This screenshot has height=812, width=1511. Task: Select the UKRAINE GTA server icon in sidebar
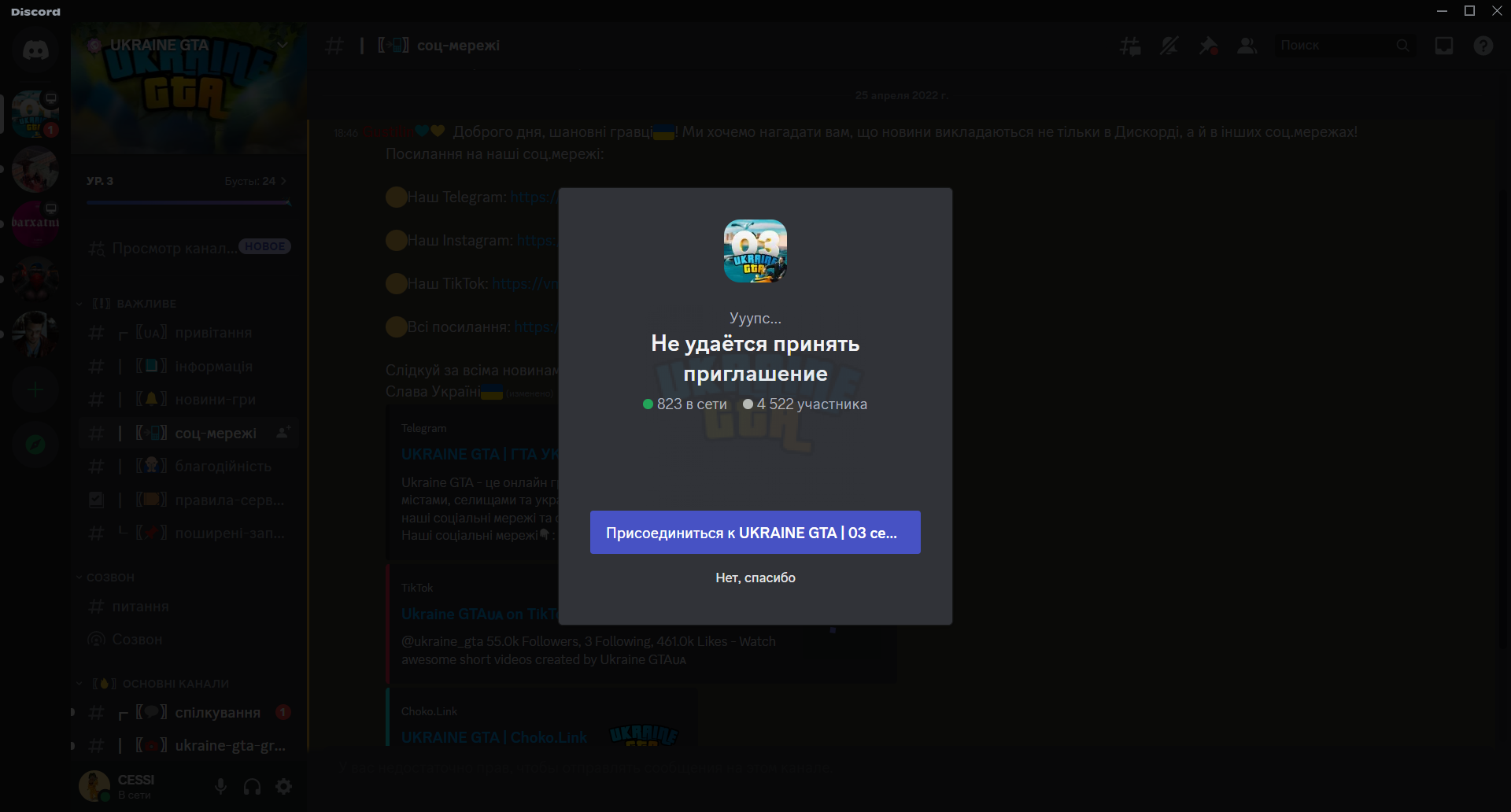35,114
